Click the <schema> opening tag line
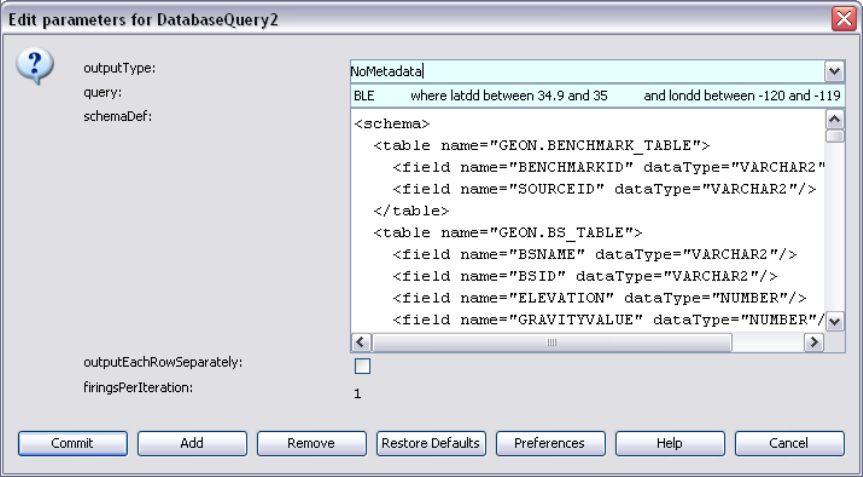Screen dimensions: 863x477 [x=392, y=124]
